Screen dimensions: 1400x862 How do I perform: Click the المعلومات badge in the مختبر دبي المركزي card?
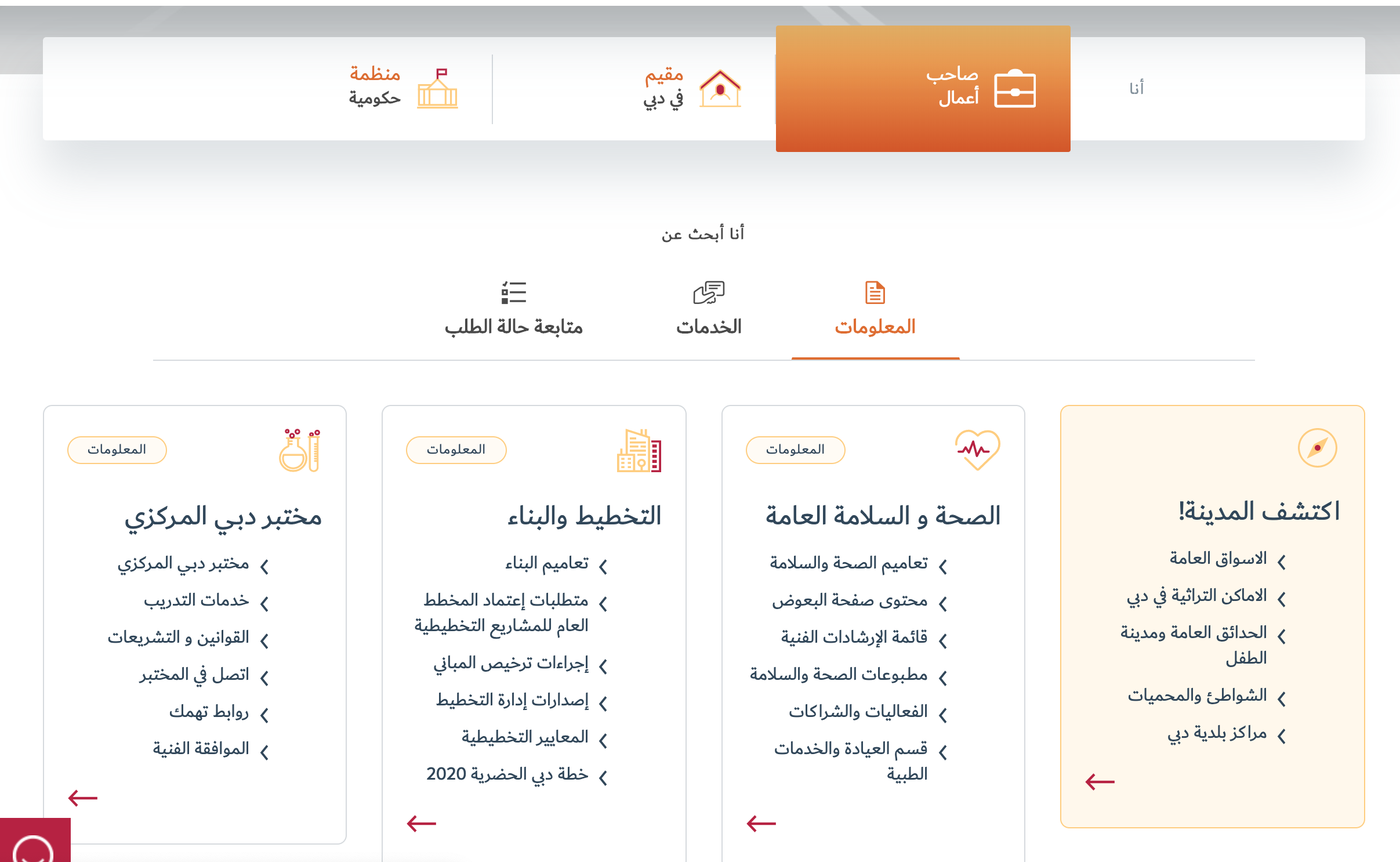pyautogui.click(x=117, y=450)
